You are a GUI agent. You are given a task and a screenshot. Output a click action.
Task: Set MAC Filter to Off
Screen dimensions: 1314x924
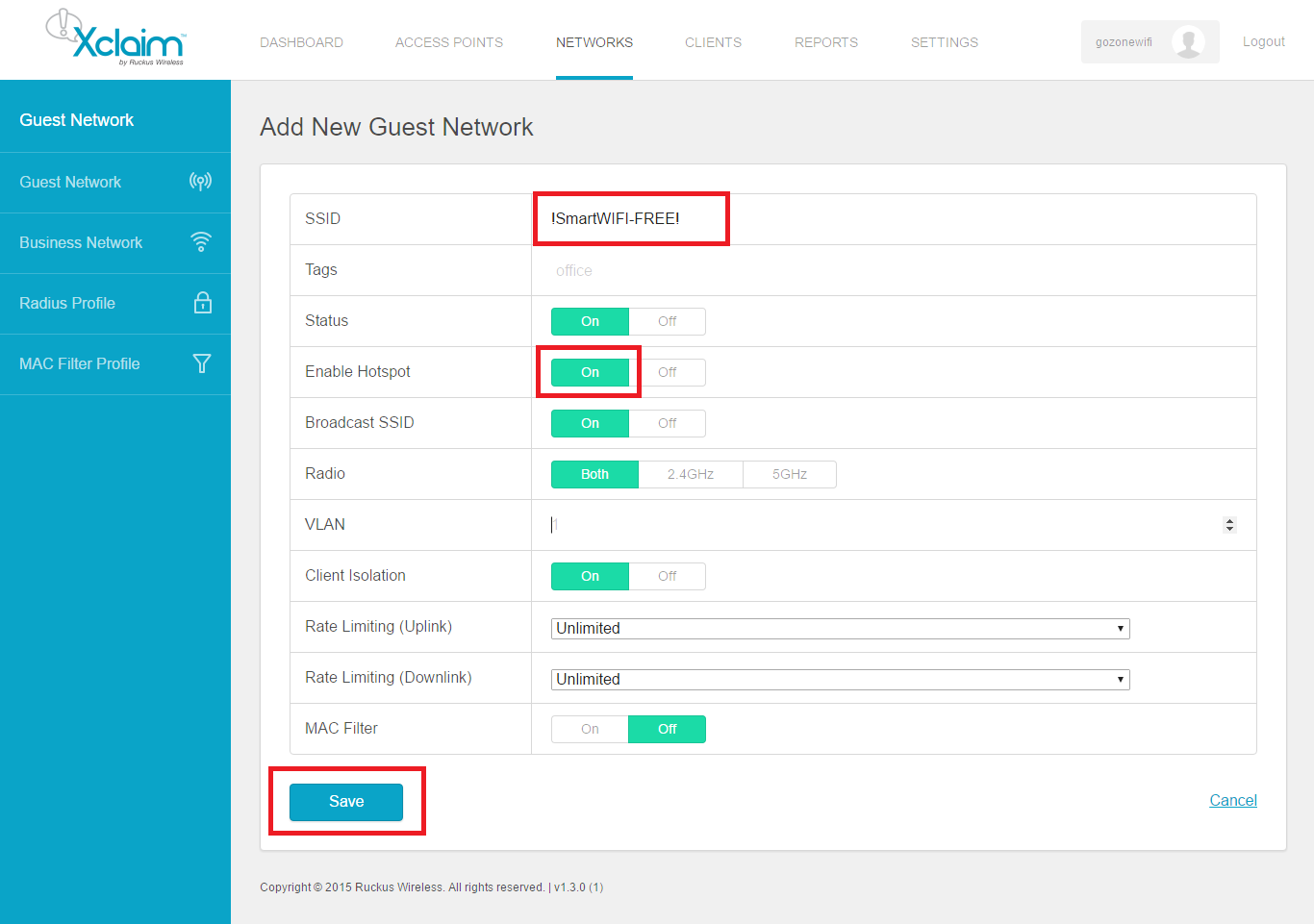(x=667, y=729)
